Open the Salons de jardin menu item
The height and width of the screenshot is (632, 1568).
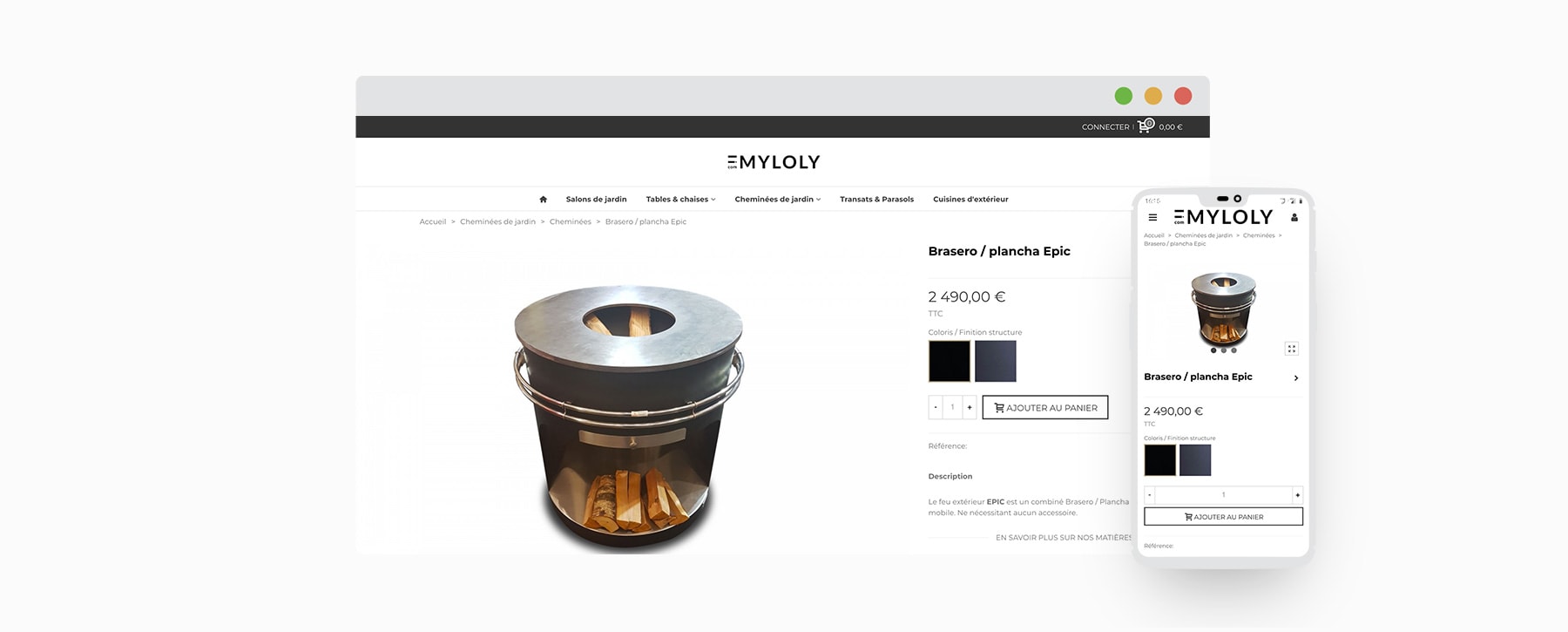tap(596, 200)
